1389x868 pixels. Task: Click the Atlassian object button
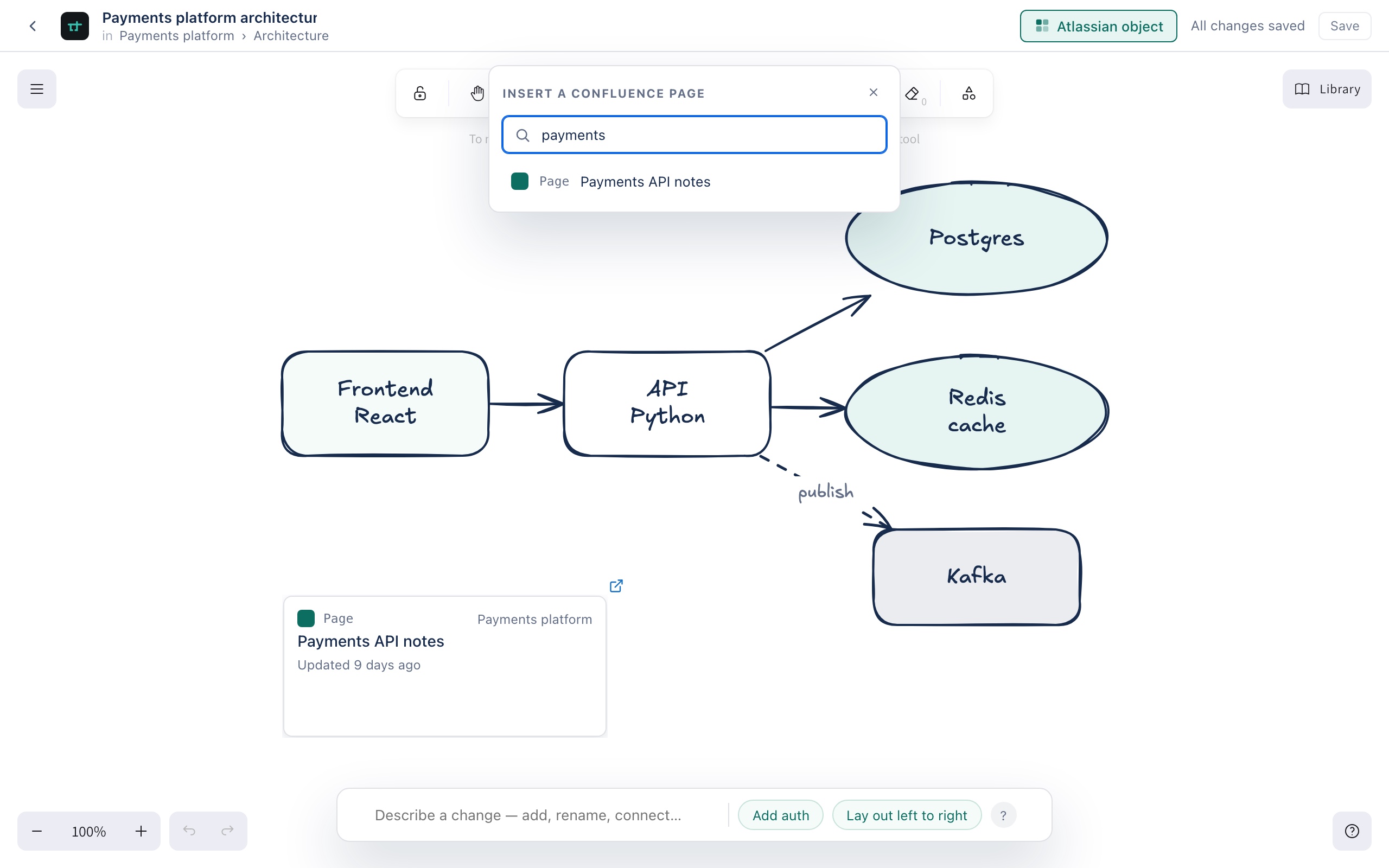[x=1098, y=27]
